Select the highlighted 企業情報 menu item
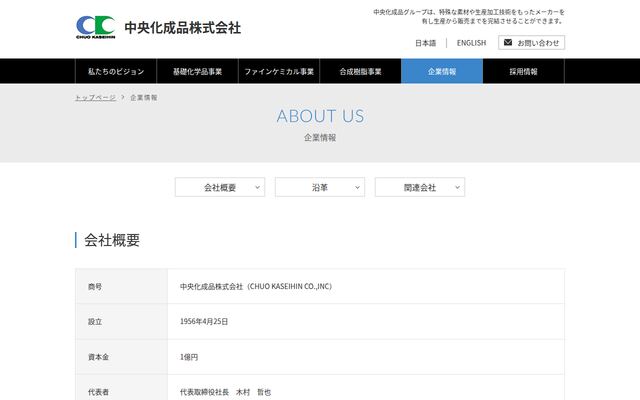Screen dimensions: 640x400 [x=442, y=71]
